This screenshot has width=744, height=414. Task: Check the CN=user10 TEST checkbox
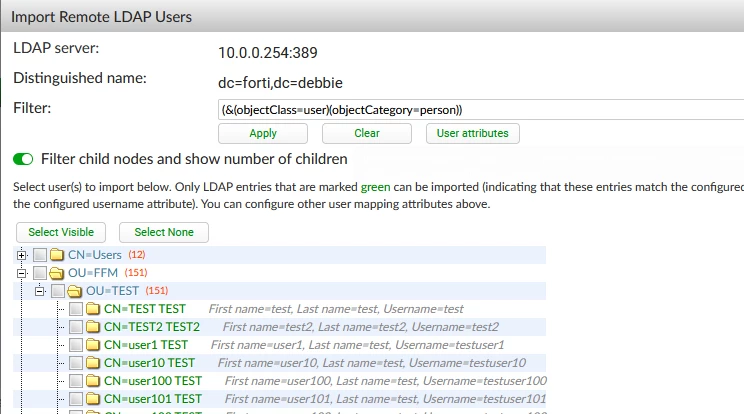(76, 363)
